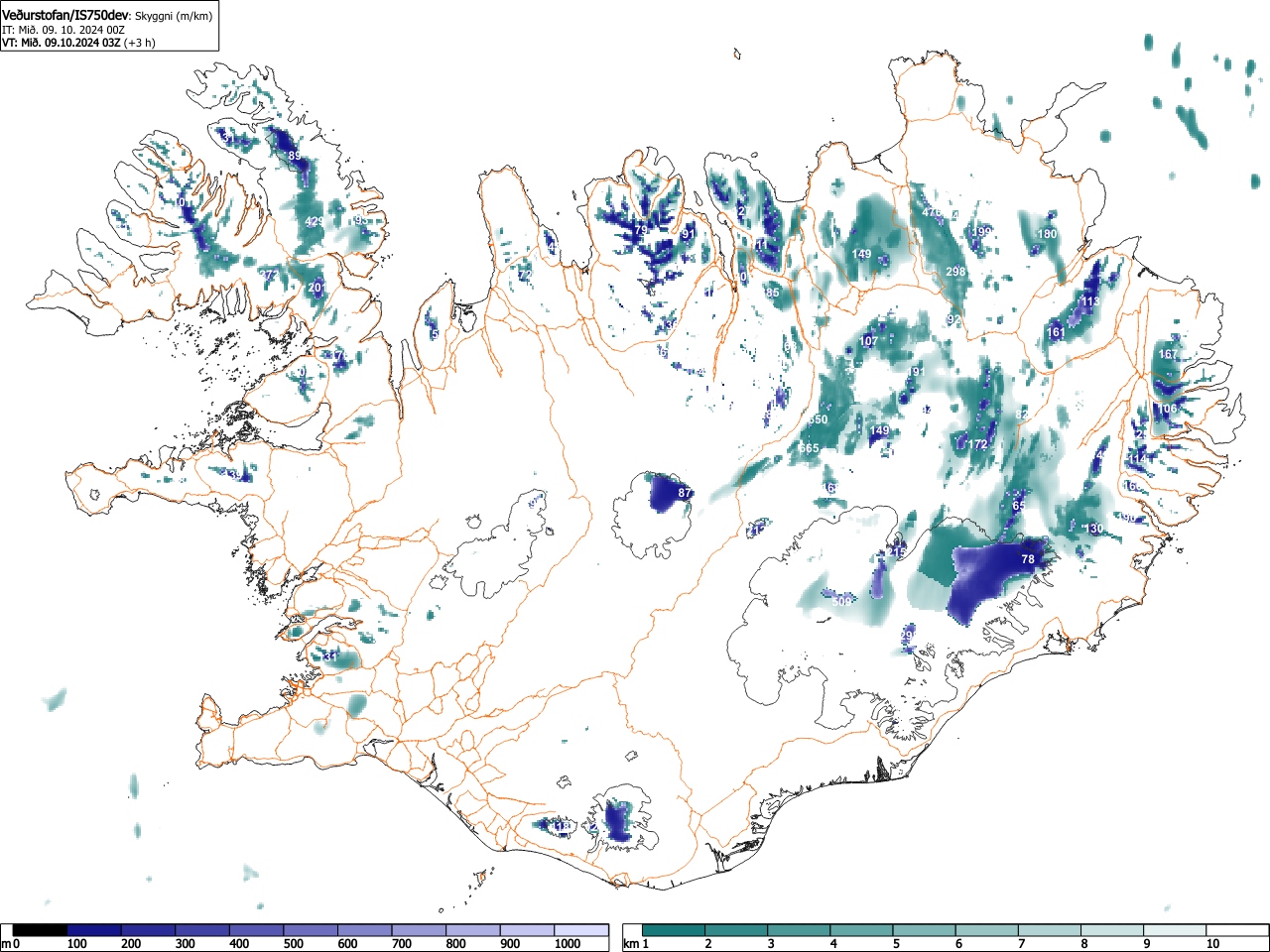The height and width of the screenshot is (952, 1270).
Task: Click the '78' value on Vatnajökull area
Action: 1028,559
